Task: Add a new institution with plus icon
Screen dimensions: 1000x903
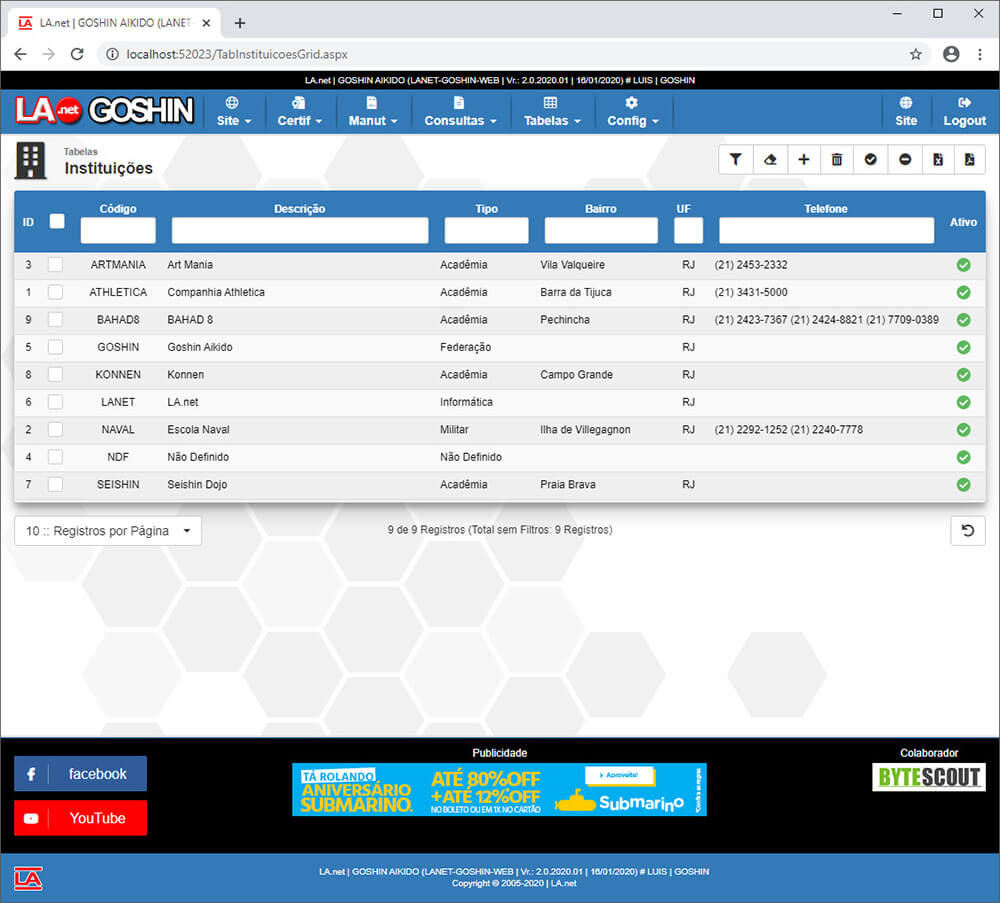Action: point(803,160)
